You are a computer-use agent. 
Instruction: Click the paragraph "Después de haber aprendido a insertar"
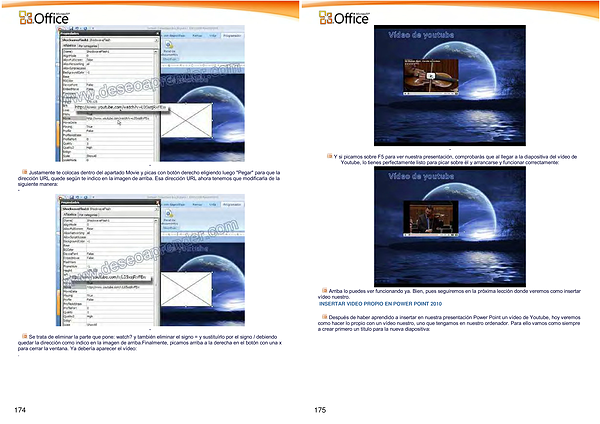[x=449, y=323]
